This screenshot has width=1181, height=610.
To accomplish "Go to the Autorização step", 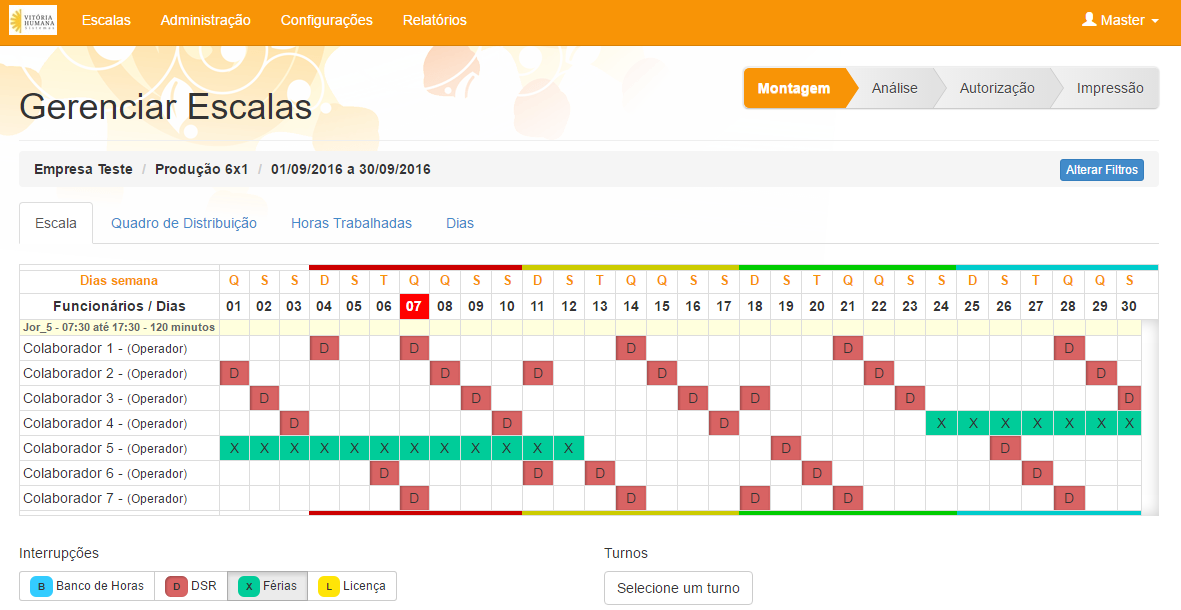I will [x=997, y=88].
